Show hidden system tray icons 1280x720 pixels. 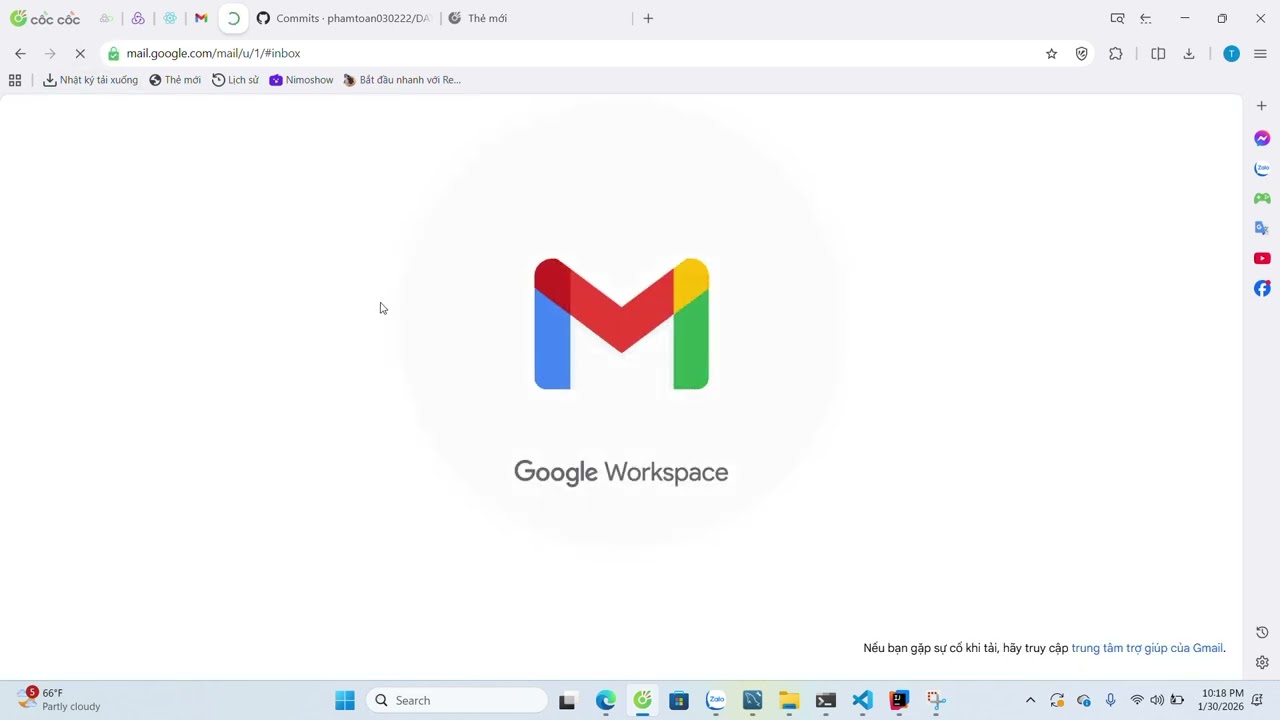(1030, 700)
